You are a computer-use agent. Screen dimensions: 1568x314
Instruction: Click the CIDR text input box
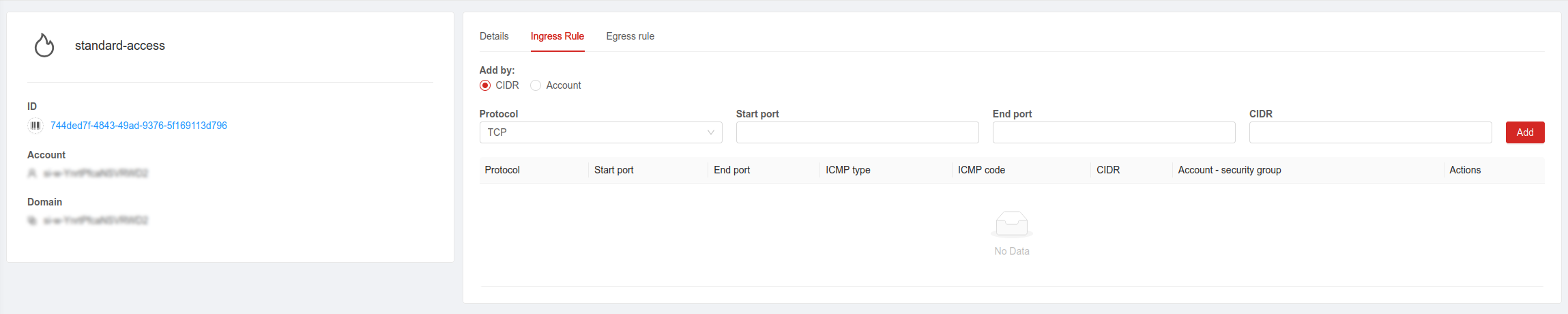(x=1370, y=132)
